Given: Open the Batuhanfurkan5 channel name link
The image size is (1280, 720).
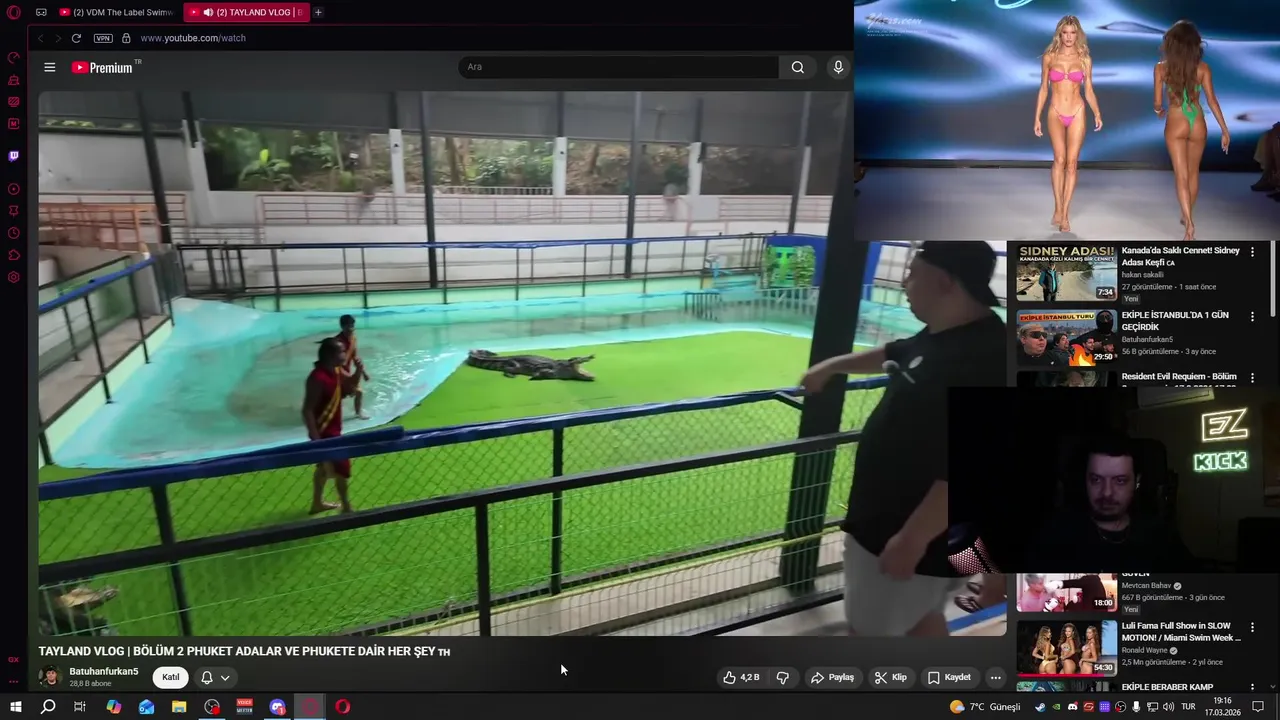Looking at the screenshot, I should (x=104, y=671).
